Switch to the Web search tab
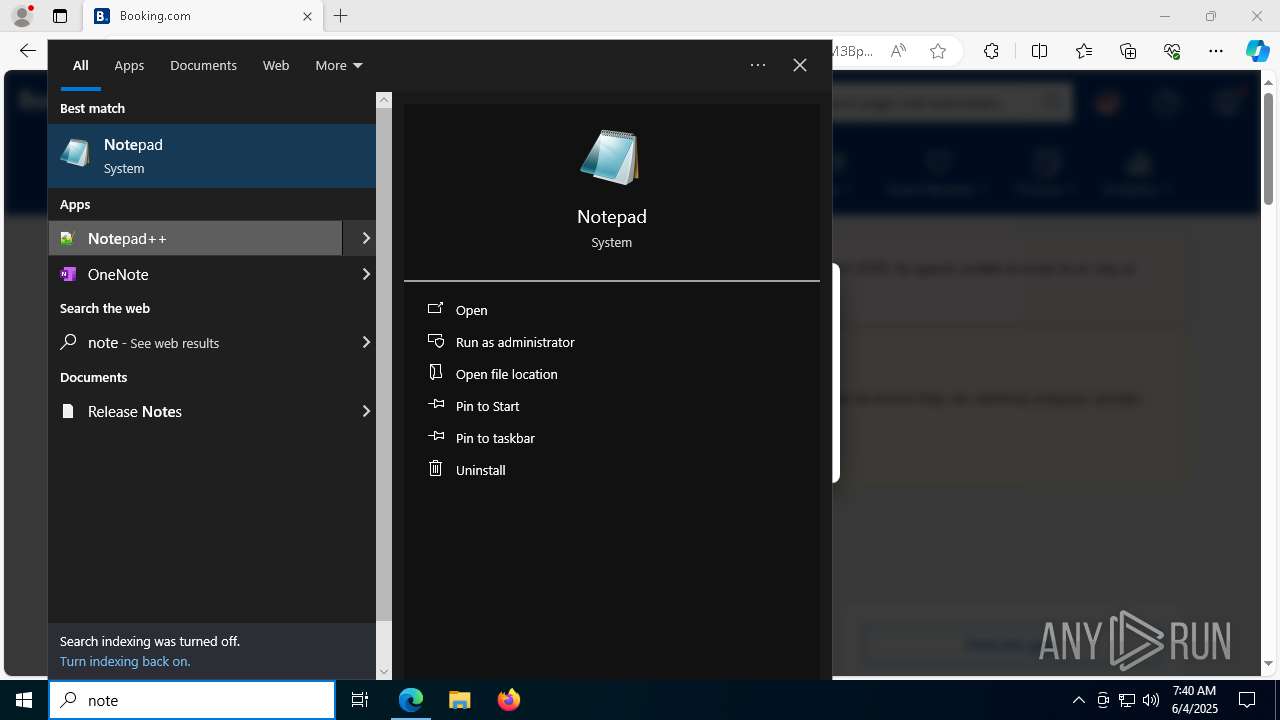 276,65
